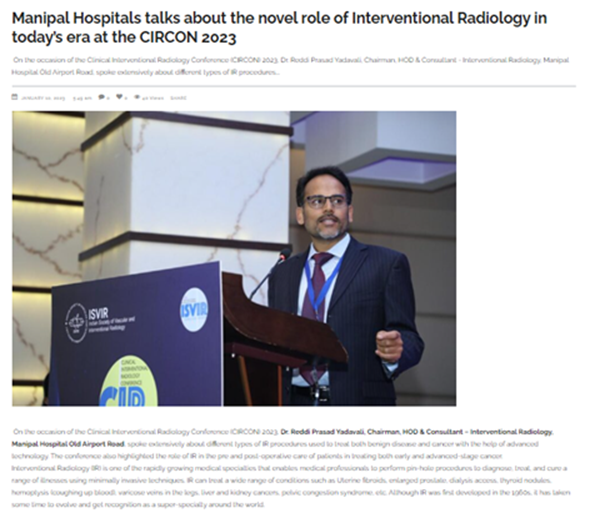Click the views count text
The image size is (590, 513).
pyautogui.click(x=153, y=98)
